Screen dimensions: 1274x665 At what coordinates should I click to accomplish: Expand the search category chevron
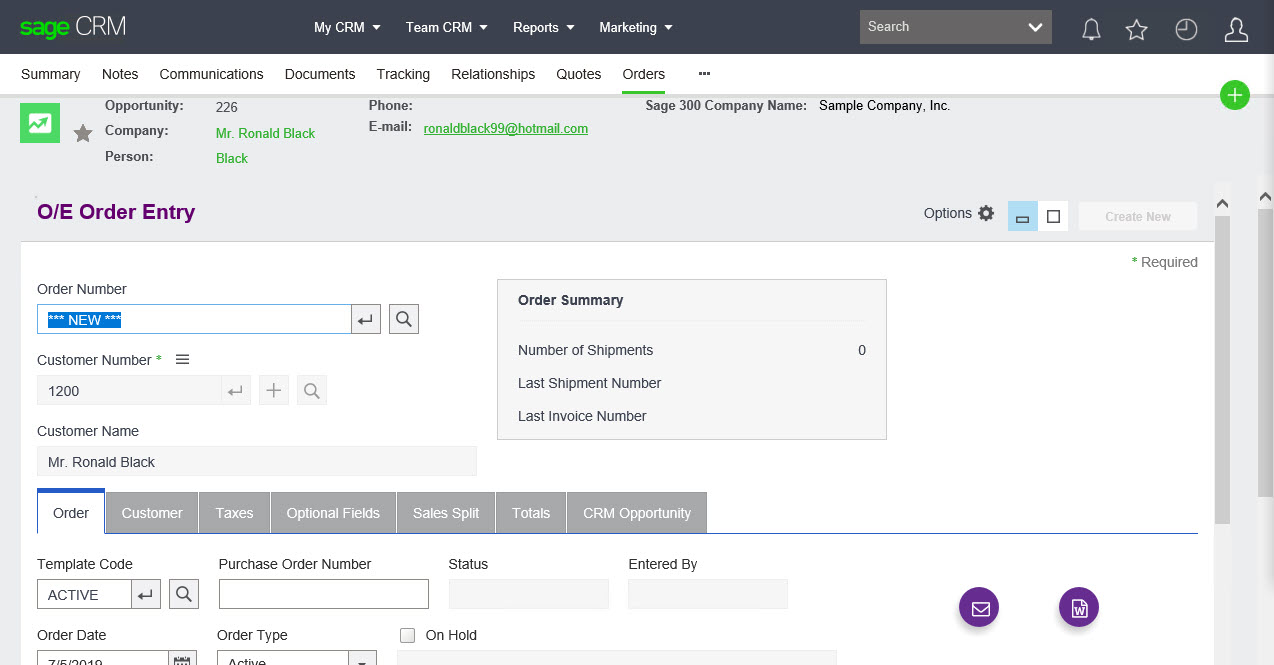coord(1035,26)
